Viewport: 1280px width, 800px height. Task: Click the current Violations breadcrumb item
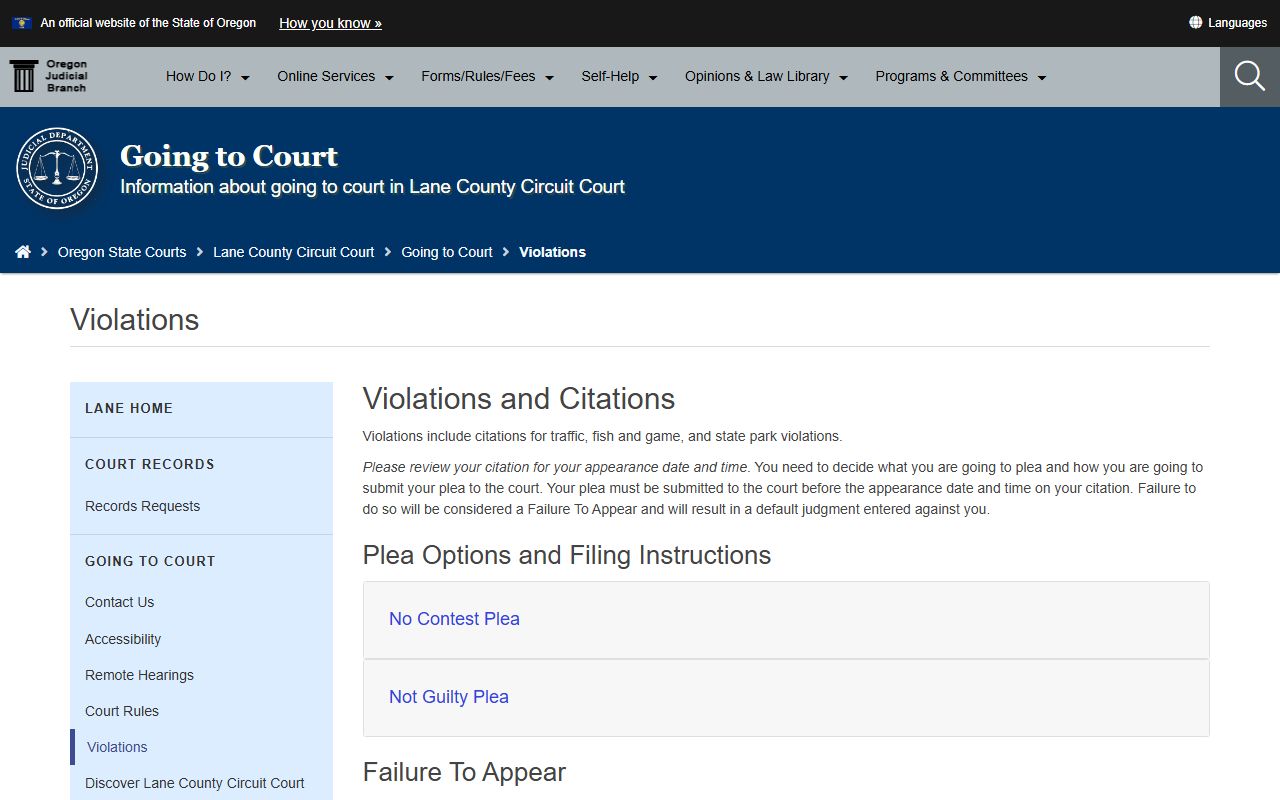[553, 252]
